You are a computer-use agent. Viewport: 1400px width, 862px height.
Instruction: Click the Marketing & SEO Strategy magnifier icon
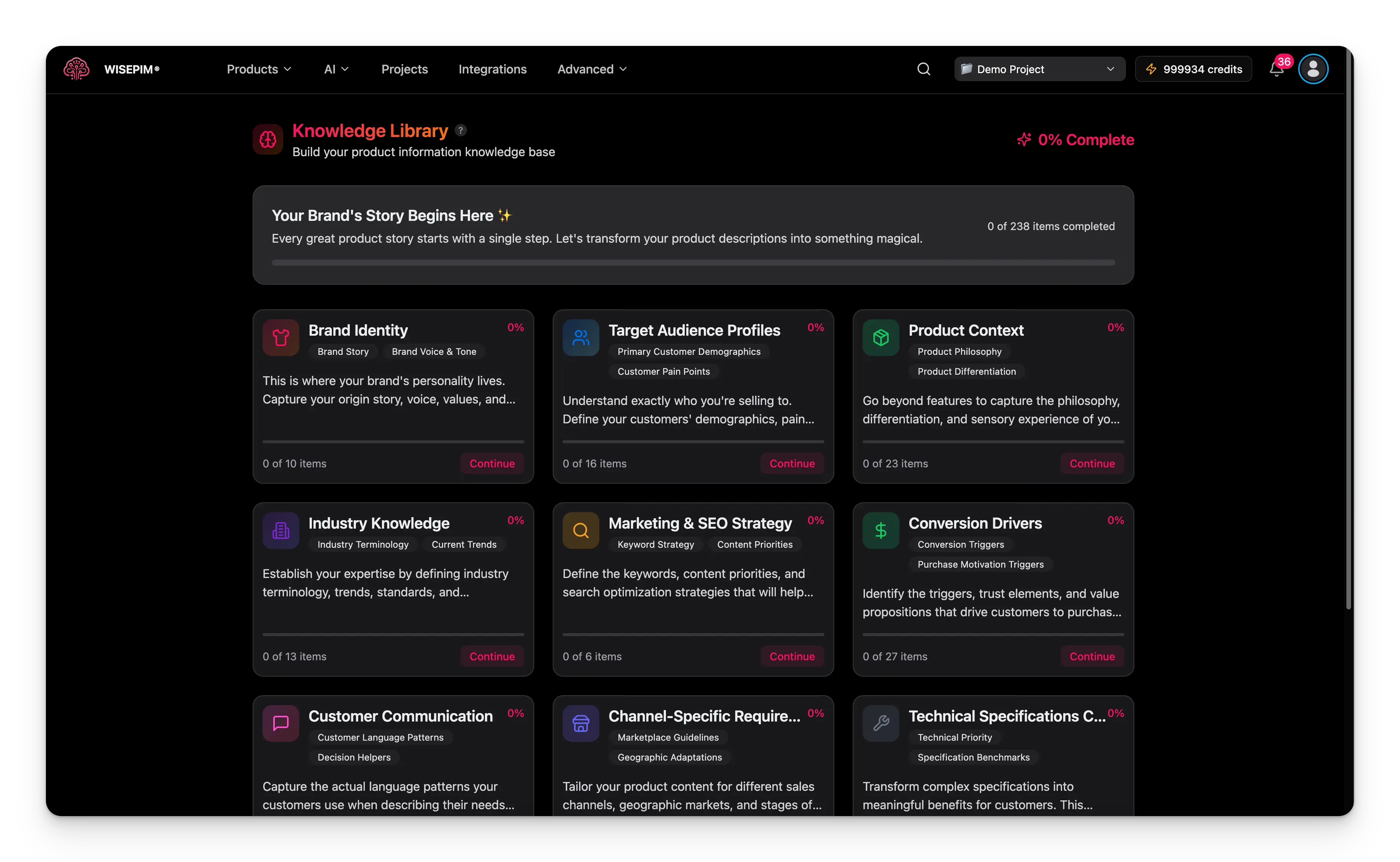pyautogui.click(x=580, y=530)
